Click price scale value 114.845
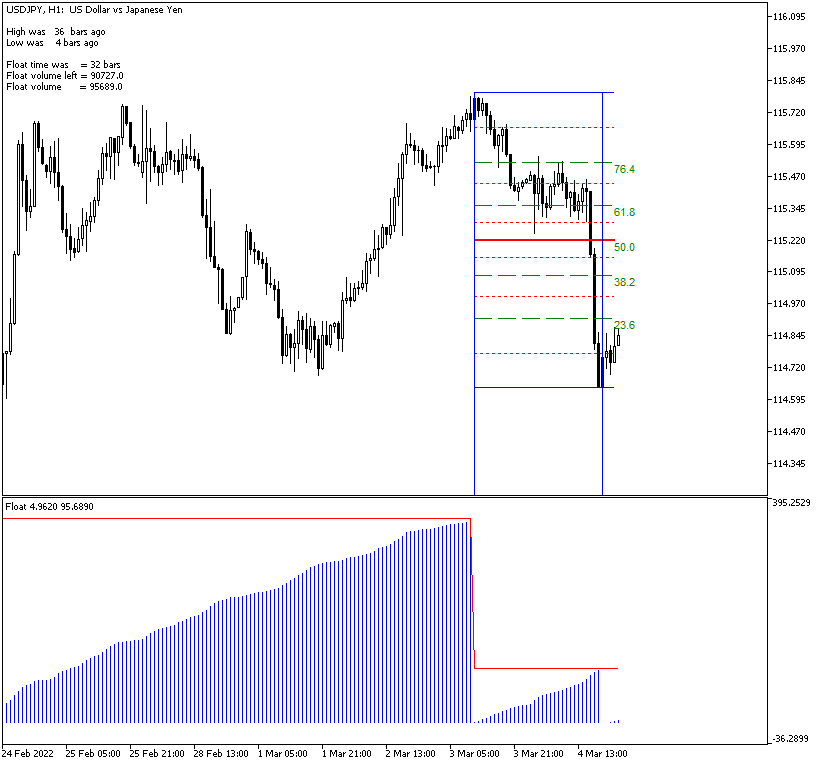 (x=789, y=336)
